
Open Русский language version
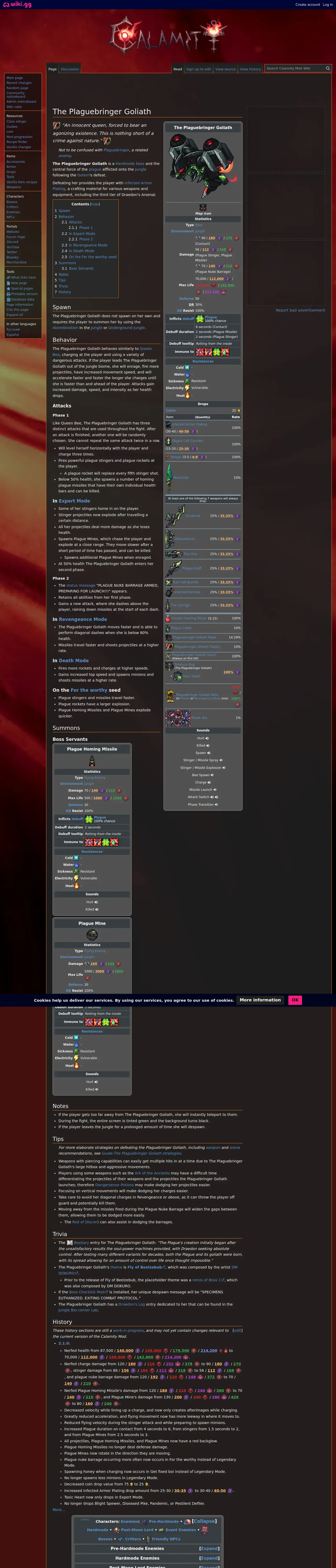point(13,329)
